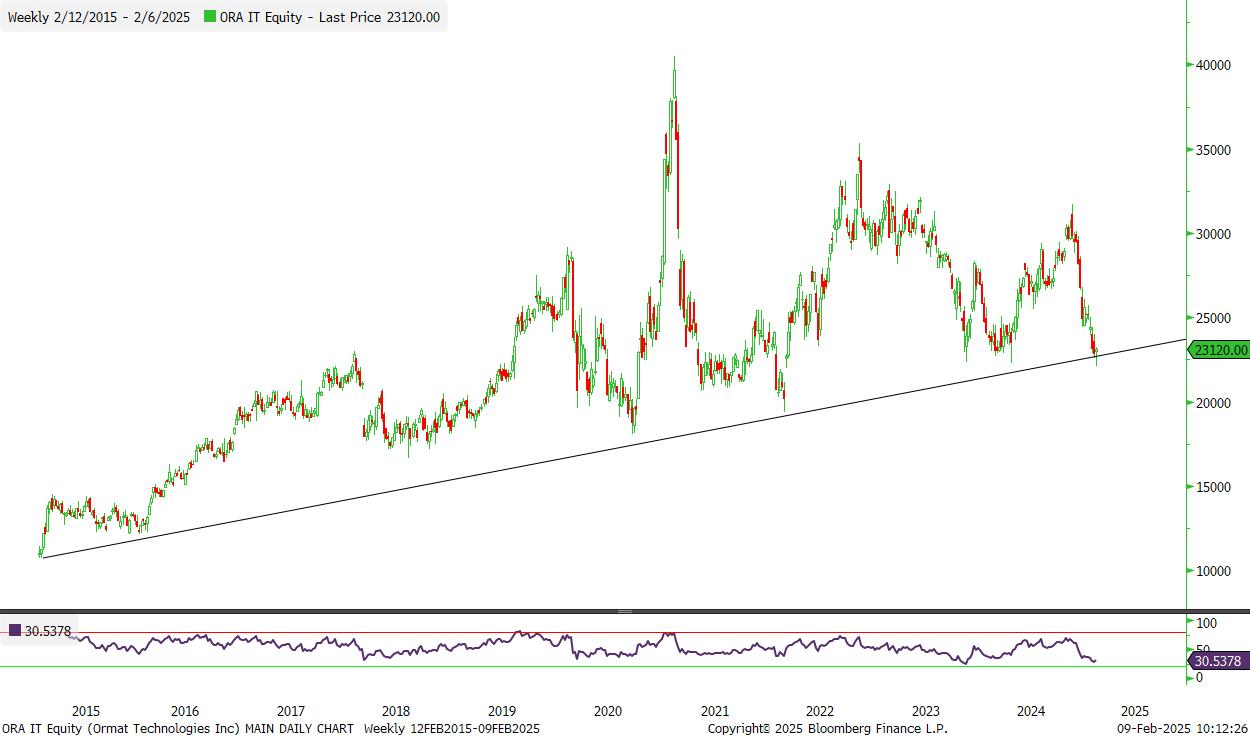The image size is (1250, 737).
Task: Click the 2020 year label on time axis
Action: tap(608, 711)
